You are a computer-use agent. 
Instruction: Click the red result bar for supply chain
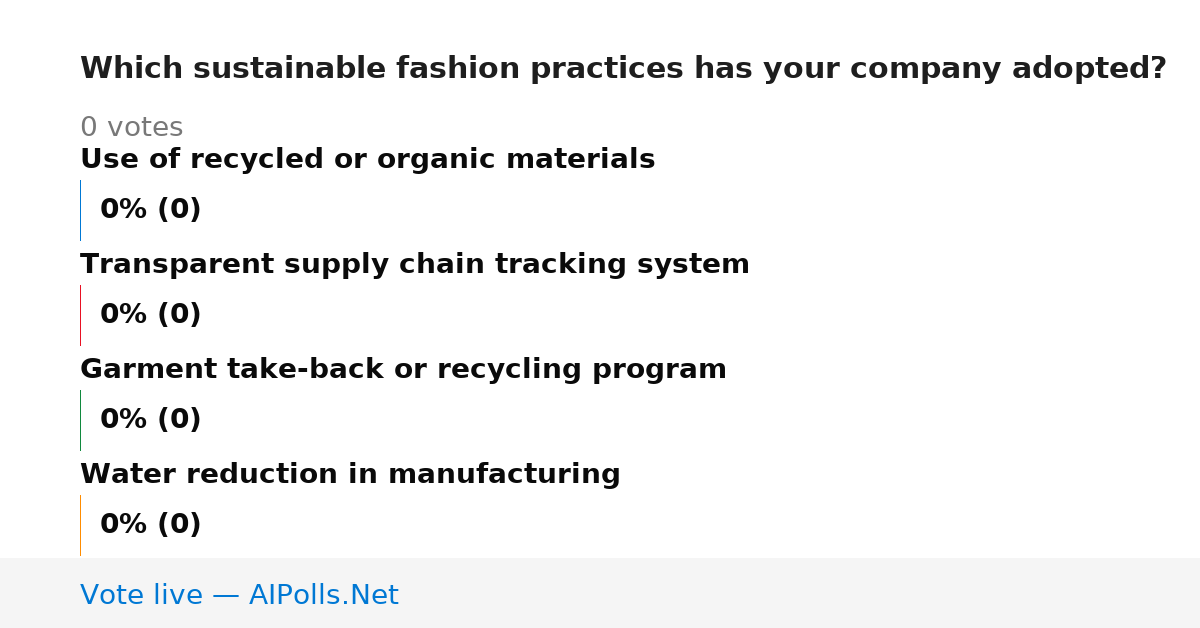pyautogui.click(x=80, y=315)
